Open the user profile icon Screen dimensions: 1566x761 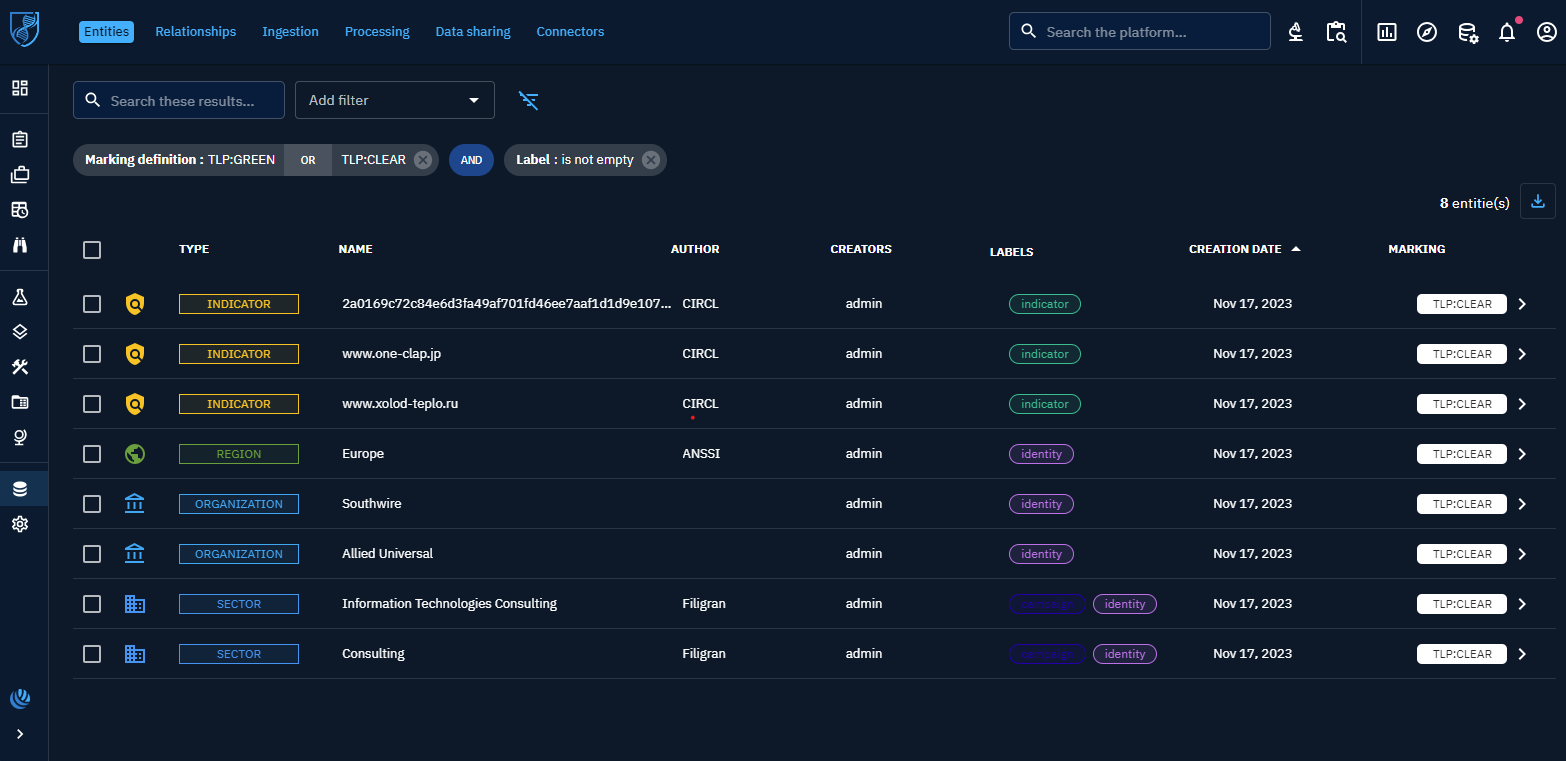[1546, 32]
